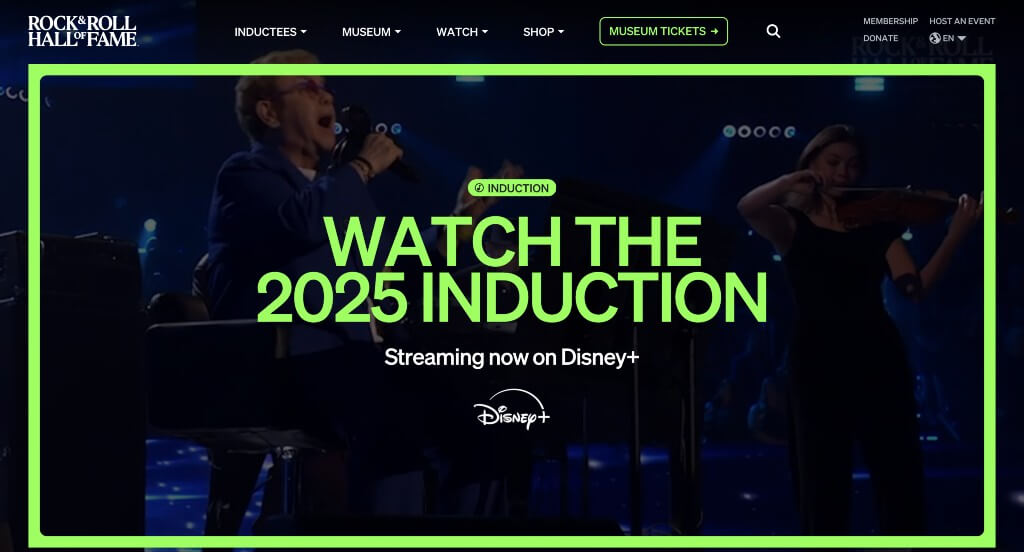Open the Membership link
1024x552 pixels.
pyautogui.click(x=890, y=21)
